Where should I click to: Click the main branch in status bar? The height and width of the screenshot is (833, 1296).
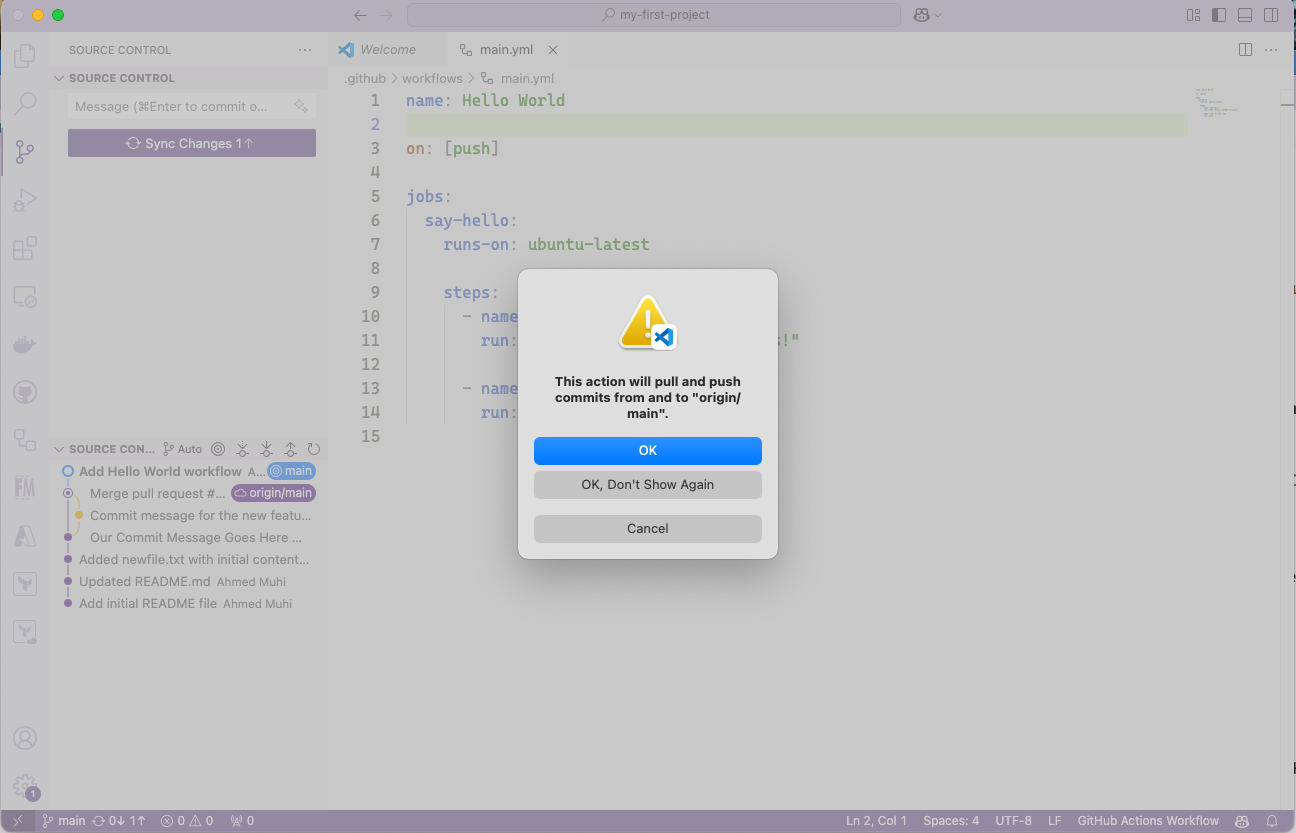(x=63, y=821)
